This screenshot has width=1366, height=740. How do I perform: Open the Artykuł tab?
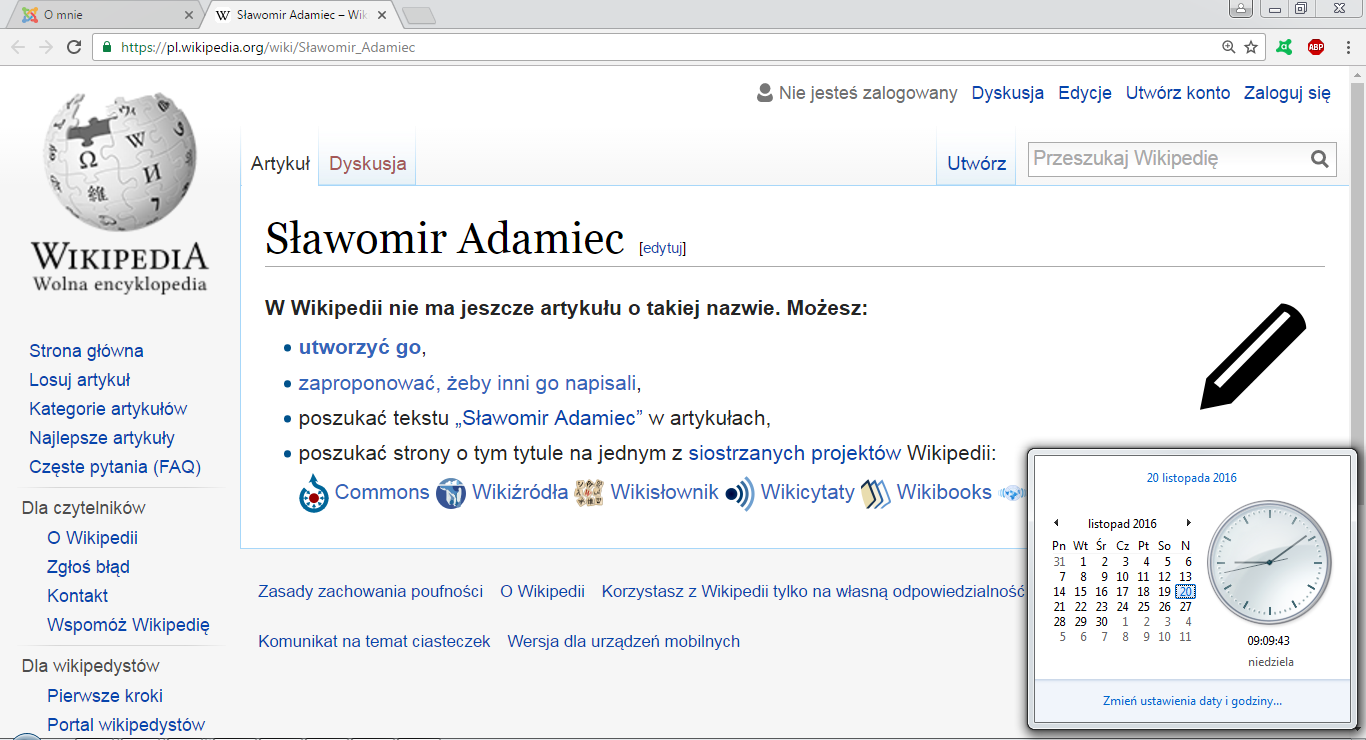click(280, 164)
